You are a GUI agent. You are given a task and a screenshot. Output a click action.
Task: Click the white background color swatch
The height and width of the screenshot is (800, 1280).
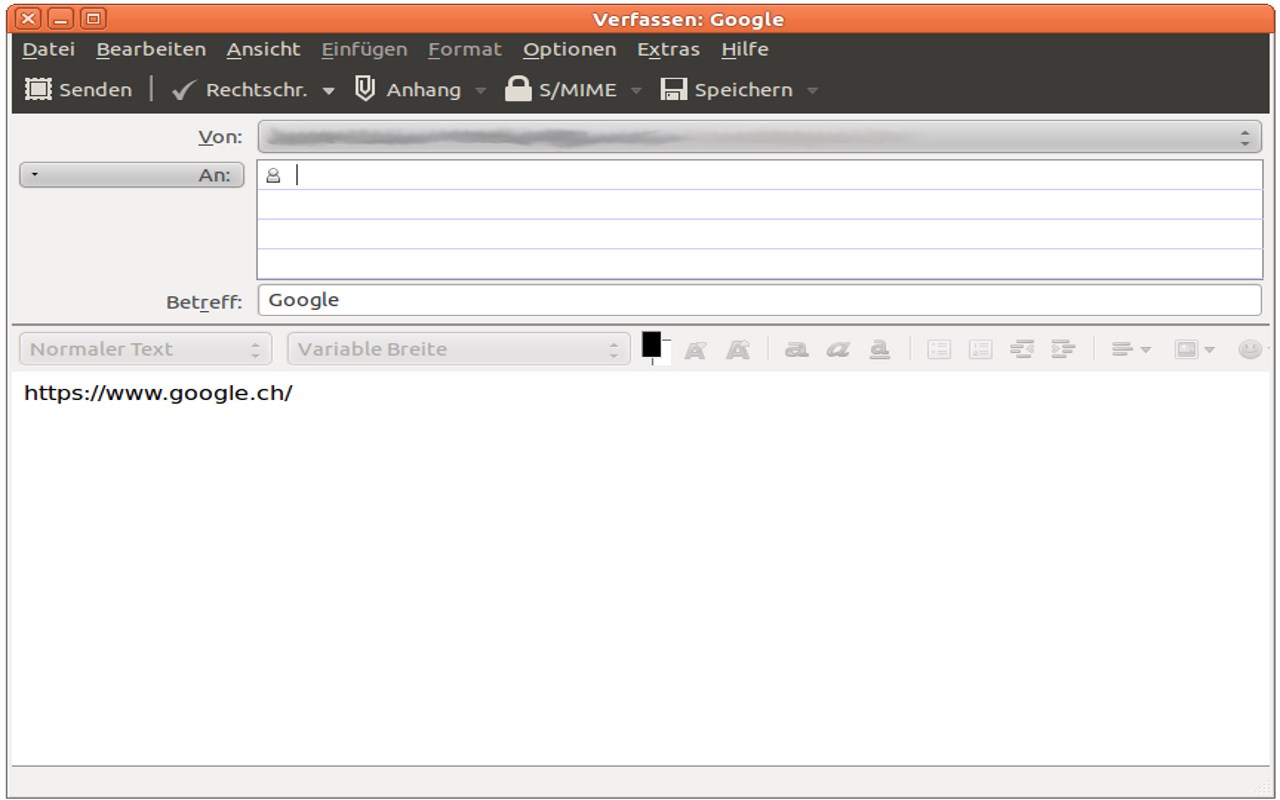pyautogui.click(x=665, y=353)
